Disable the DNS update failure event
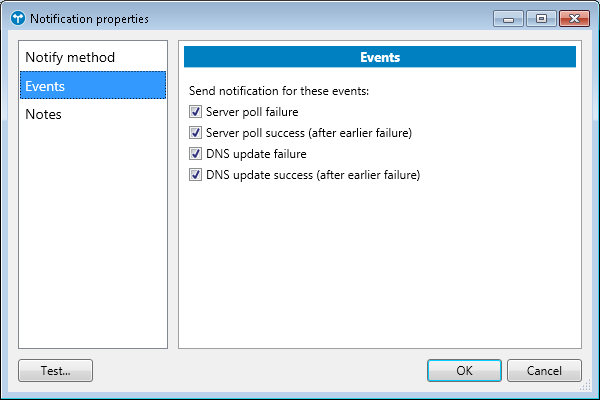Image resolution: width=600 pixels, height=400 pixels. tap(195, 154)
